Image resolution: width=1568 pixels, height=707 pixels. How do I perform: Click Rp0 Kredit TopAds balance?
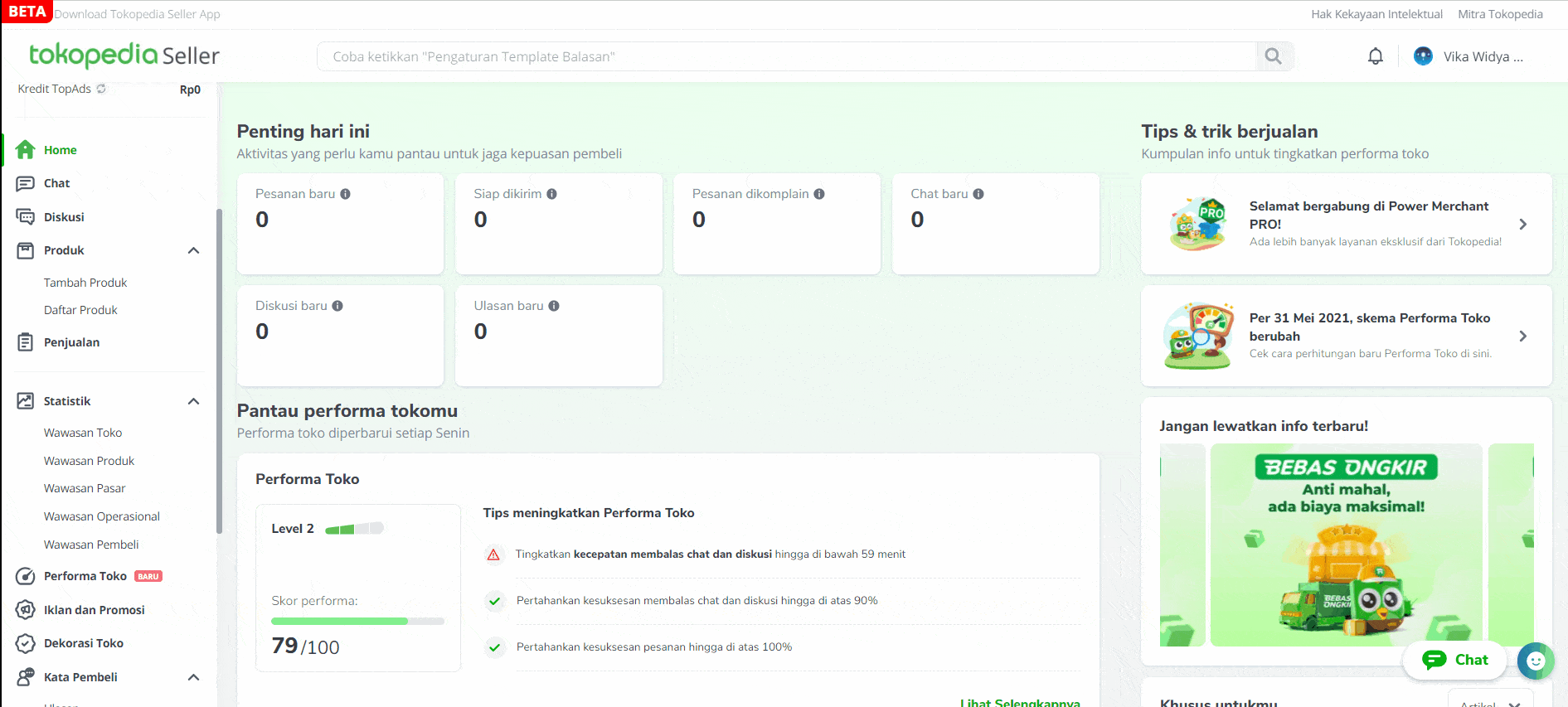190,90
